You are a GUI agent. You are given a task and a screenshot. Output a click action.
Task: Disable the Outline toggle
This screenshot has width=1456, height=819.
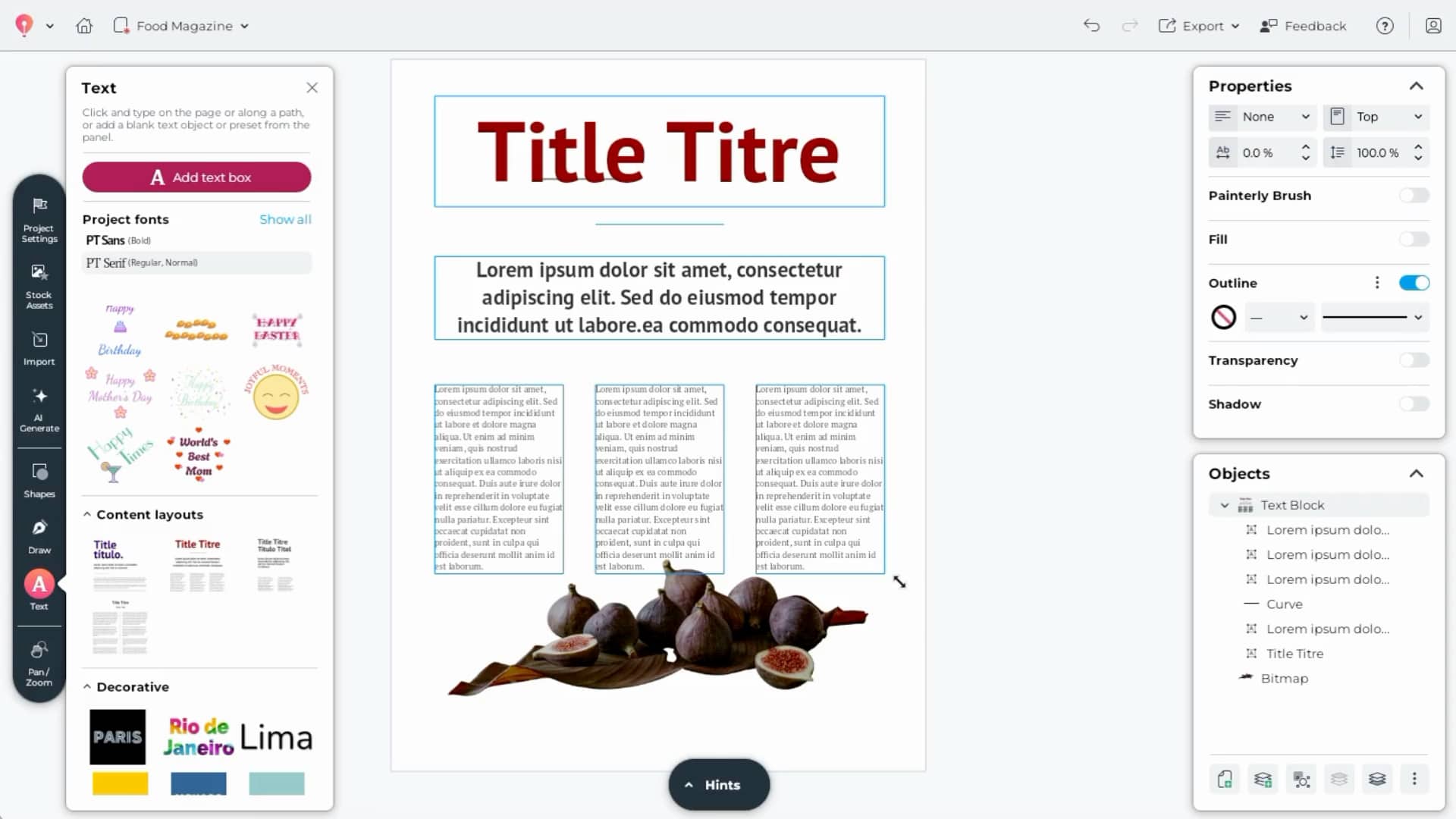point(1414,282)
